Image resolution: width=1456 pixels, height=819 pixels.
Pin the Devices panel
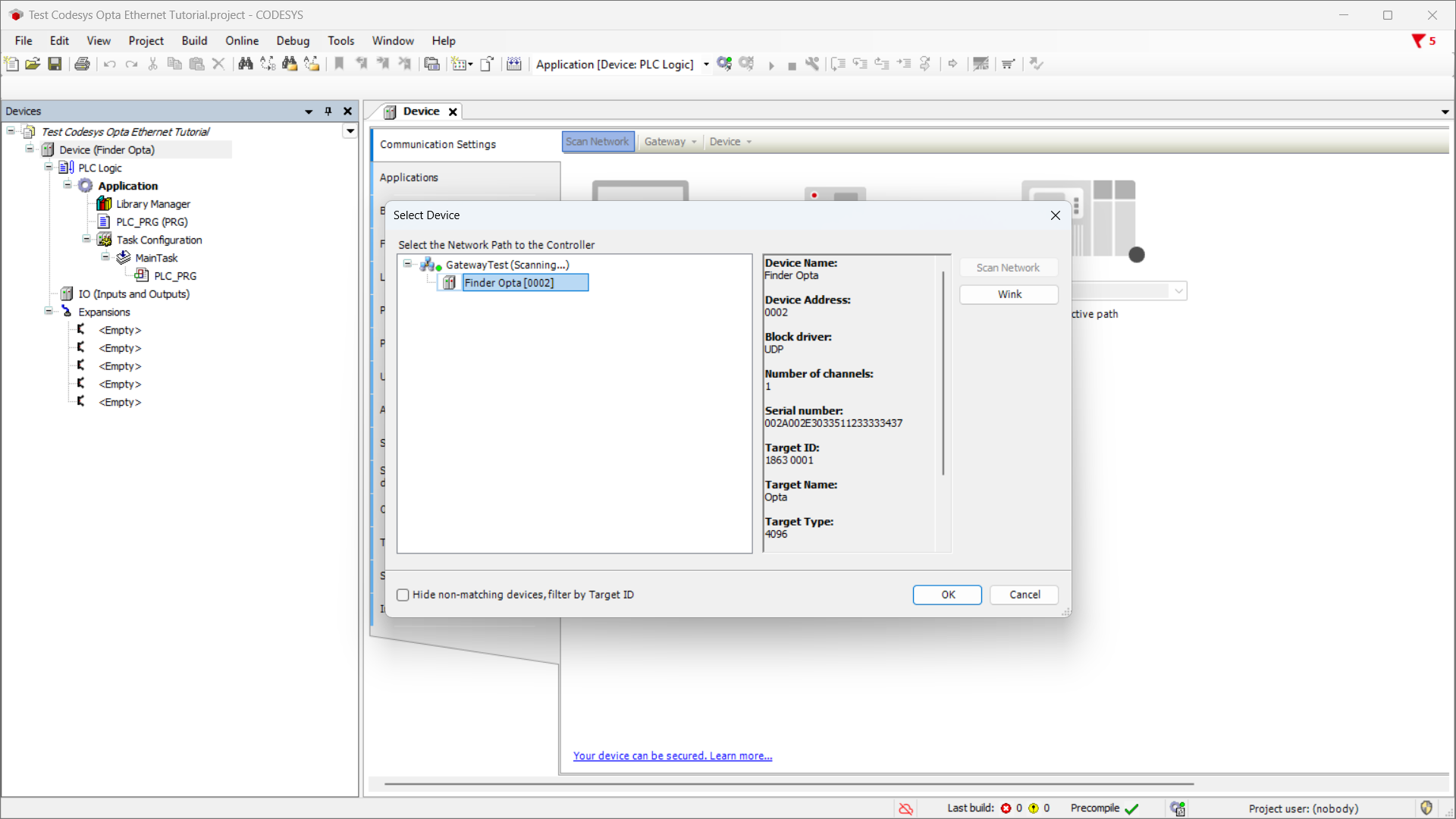tap(328, 111)
